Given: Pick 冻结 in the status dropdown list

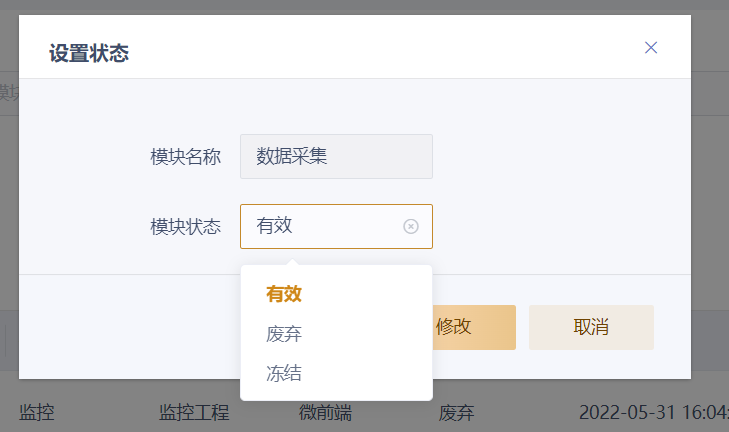Looking at the screenshot, I should click(284, 374).
